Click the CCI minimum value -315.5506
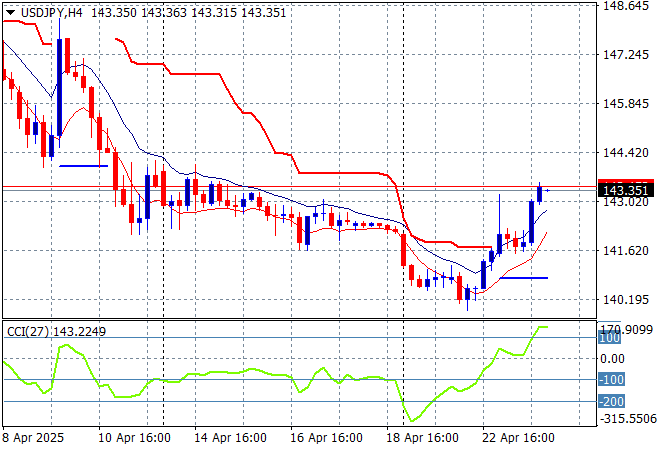This screenshot has height=450, width=660. point(628,419)
